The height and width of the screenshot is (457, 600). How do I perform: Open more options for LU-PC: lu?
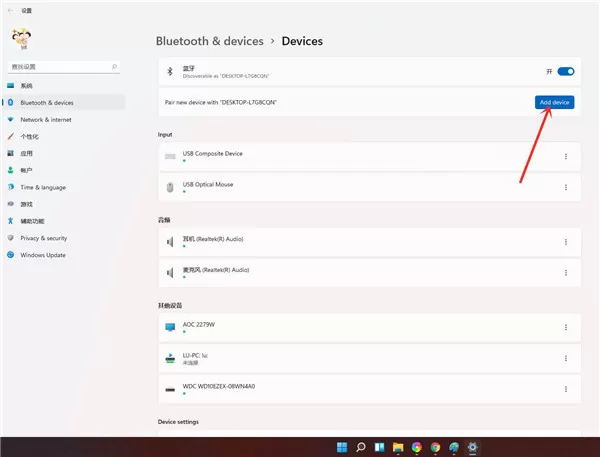pos(566,358)
